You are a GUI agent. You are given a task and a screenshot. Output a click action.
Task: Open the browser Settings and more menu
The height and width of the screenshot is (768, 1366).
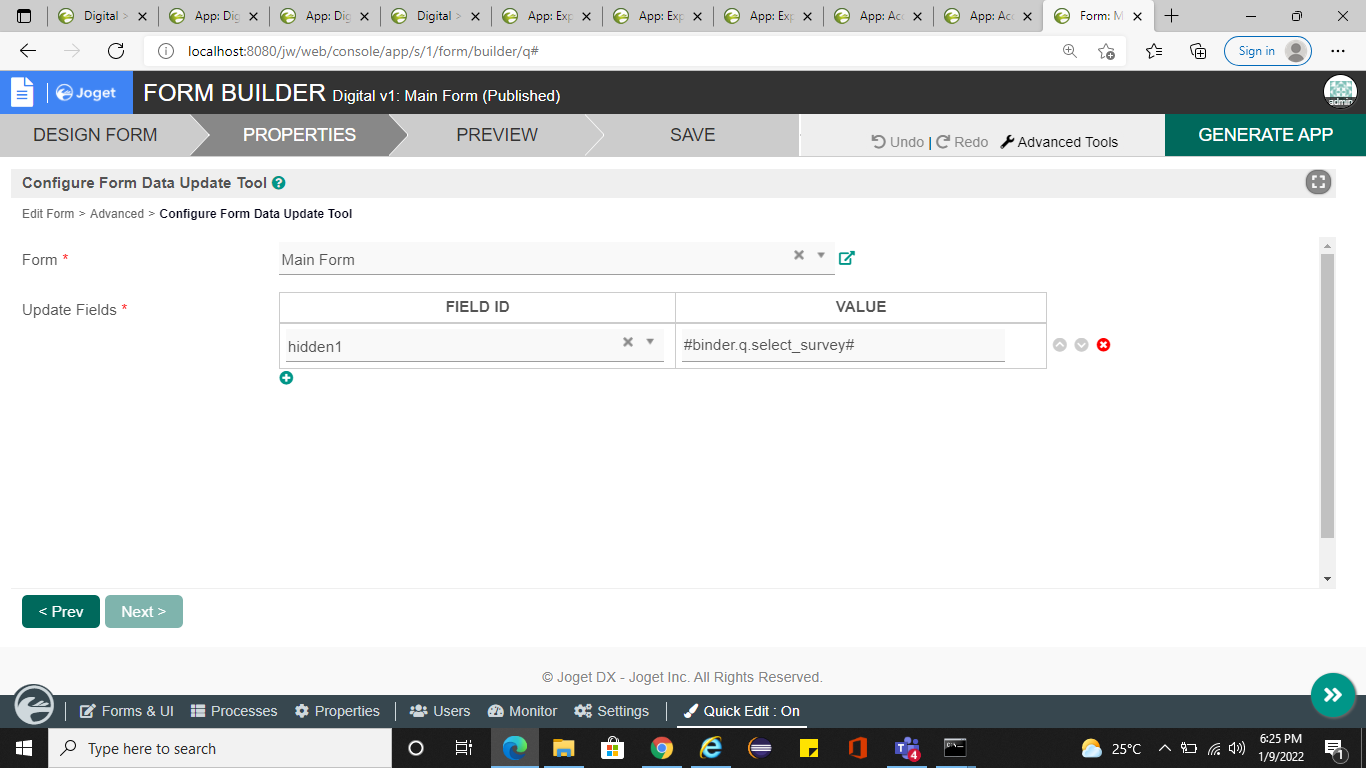coord(1338,51)
